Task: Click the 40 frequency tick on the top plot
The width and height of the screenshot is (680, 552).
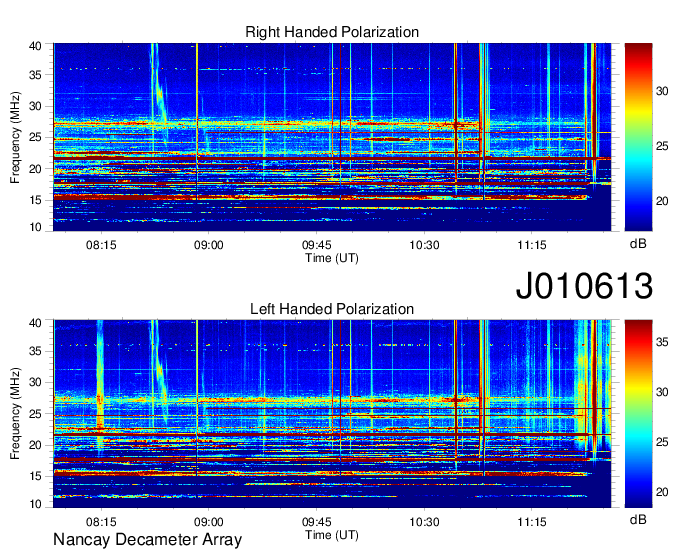Action: pos(35,46)
